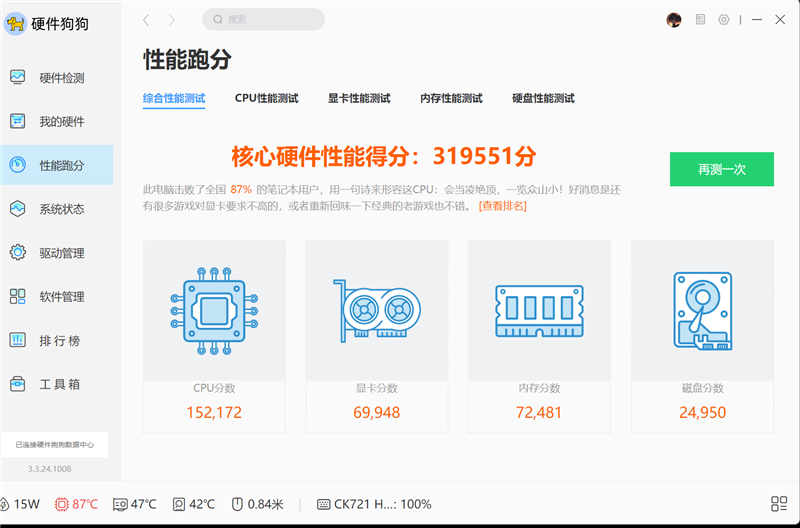Viewport: 800px width, 528px height.
Task: Click the mouse distance 0.84米 icon
Action: 237,505
